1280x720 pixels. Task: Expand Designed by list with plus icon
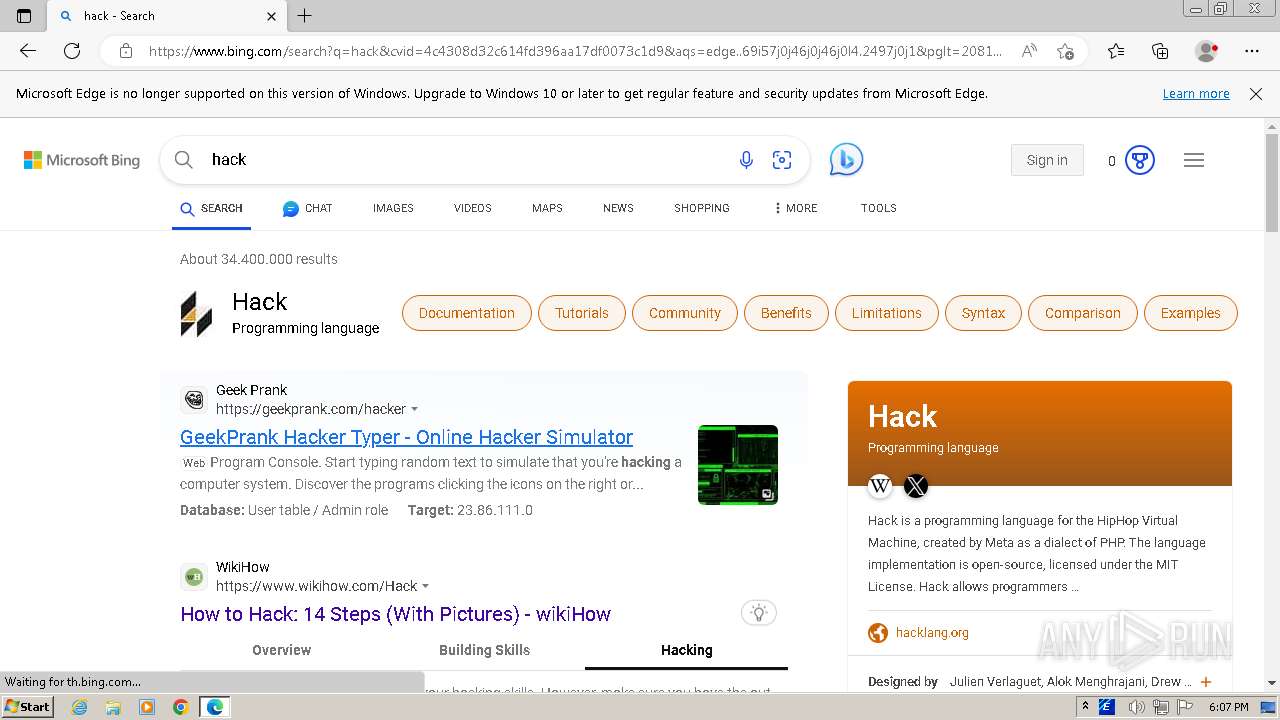pyautogui.click(x=1206, y=682)
